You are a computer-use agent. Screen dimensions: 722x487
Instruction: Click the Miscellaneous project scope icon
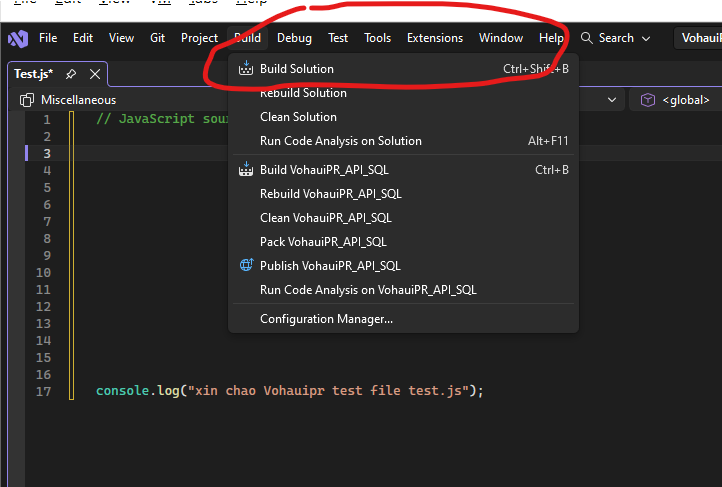(28, 100)
